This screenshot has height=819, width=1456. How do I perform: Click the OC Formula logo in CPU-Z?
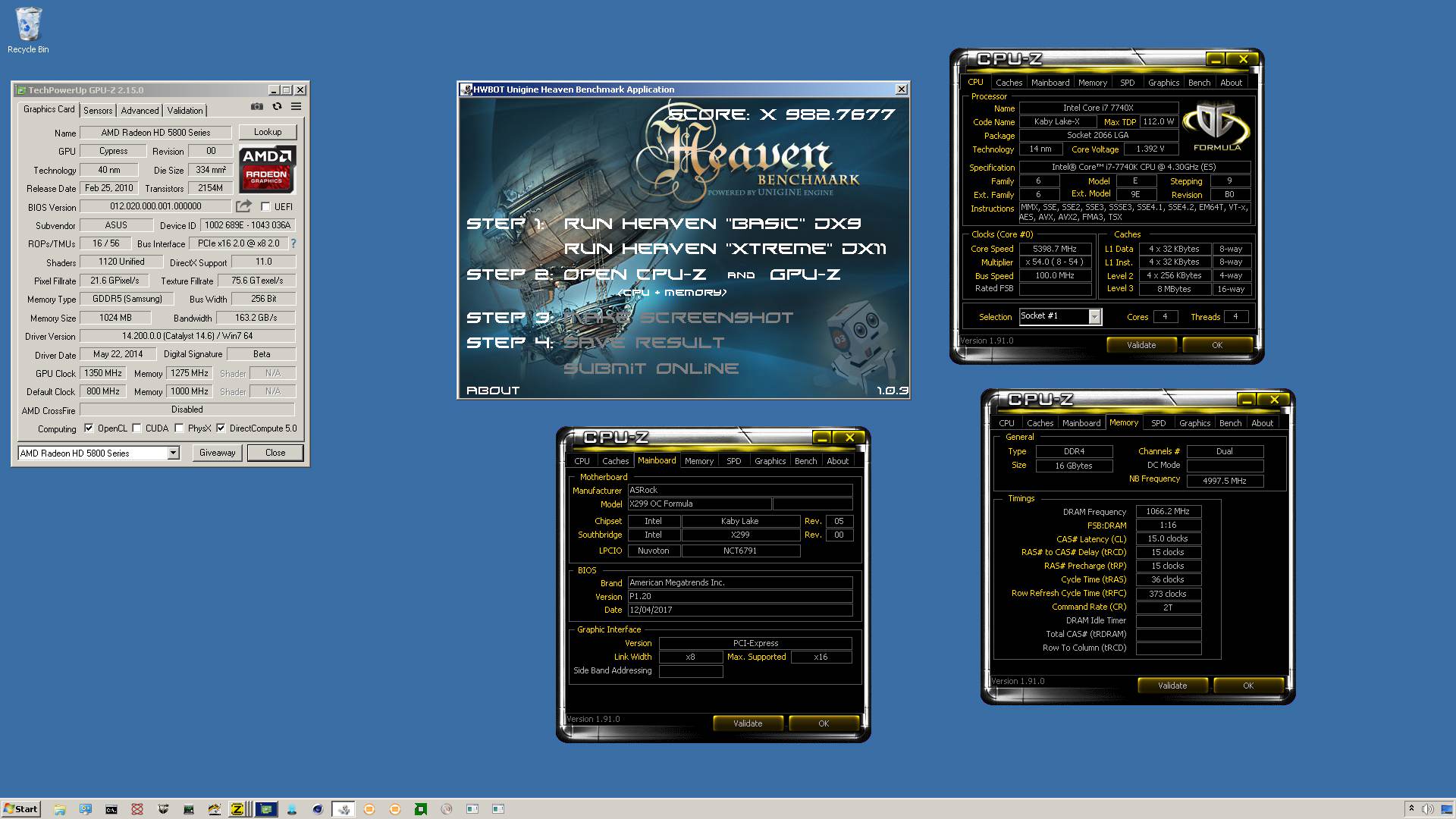point(1217,127)
